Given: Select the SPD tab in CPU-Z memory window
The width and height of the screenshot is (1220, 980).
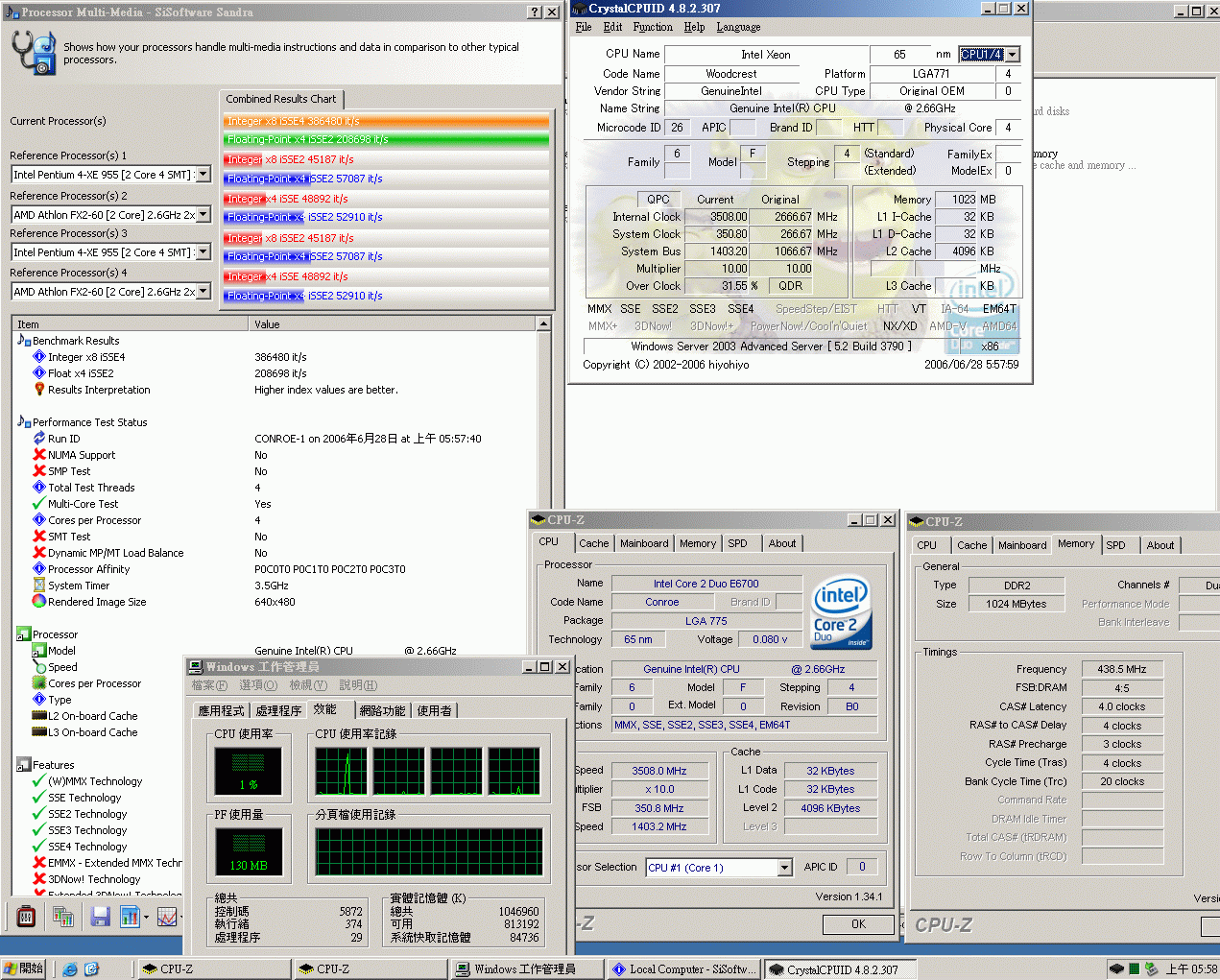Looking at the screenshot, I should coord(1115,545).
